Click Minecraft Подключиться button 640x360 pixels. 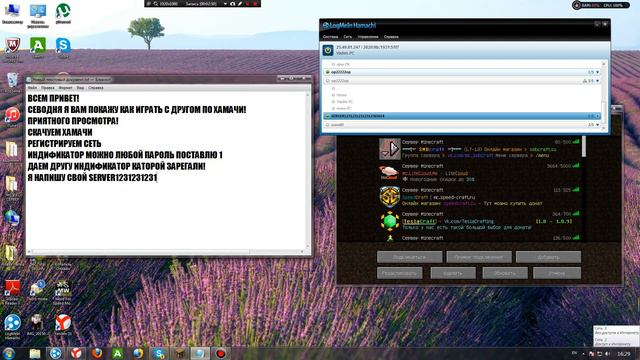coord(409,257)
